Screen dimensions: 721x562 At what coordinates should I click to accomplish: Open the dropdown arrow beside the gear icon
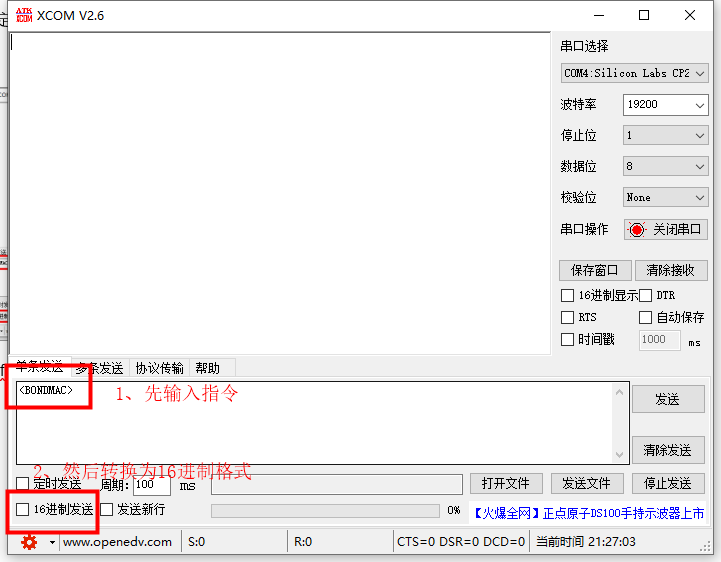point(51,542)
